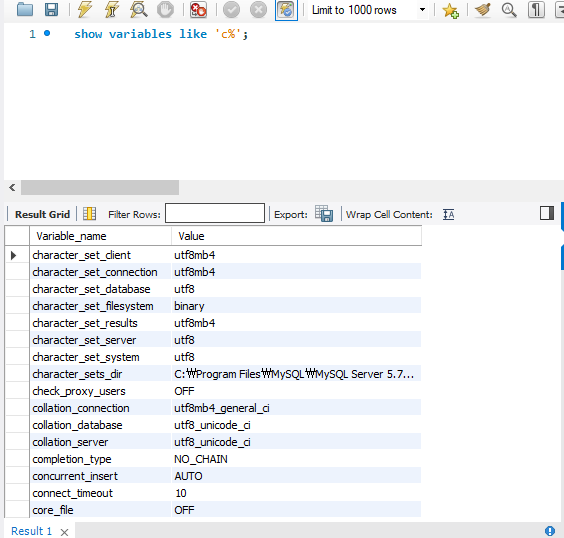The width and height of the screenshot is (564, 538).
Task: Beautify query with broom icon
Action: 483,10
